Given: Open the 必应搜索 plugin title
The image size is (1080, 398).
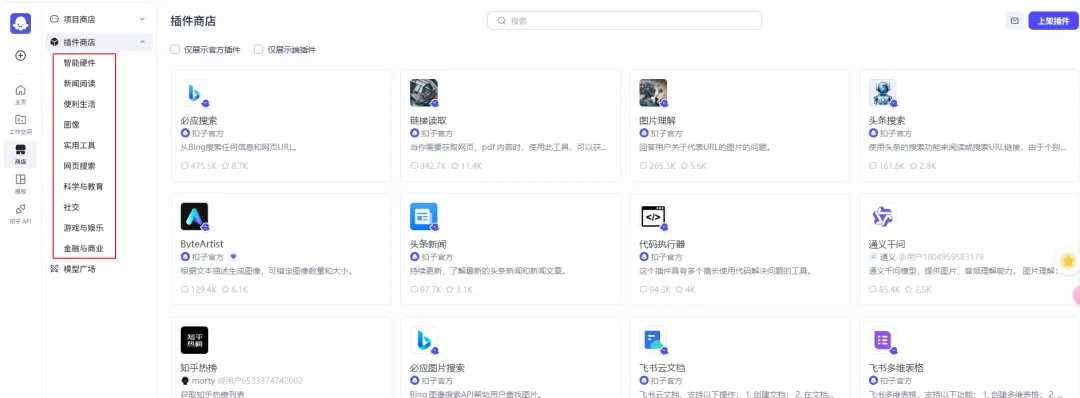Looking at the screenshot, I should point(200,121).
